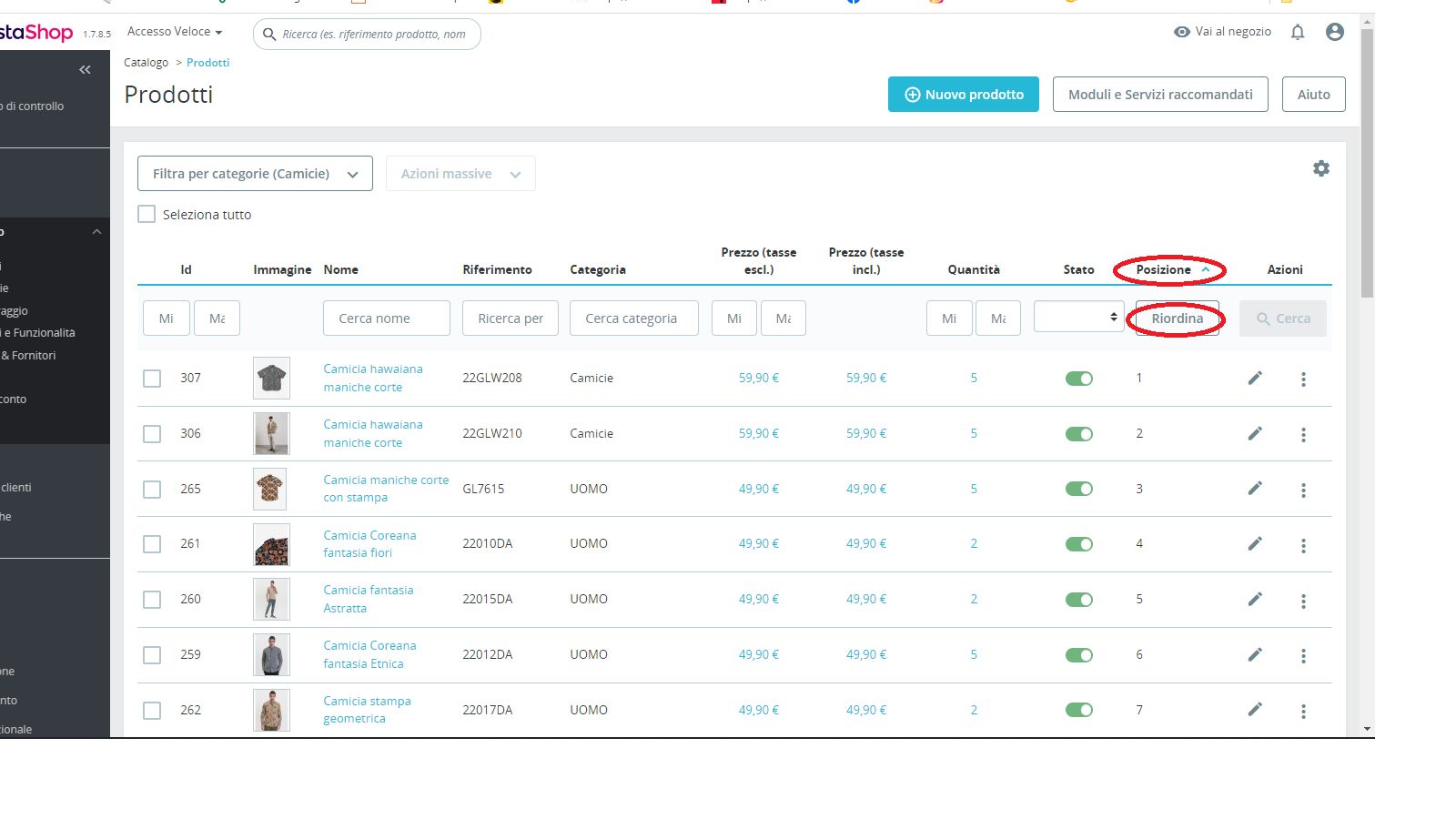The image size is (1456, 819).
Task: Open the Stato filter select box
Action: coord(1079,317)
